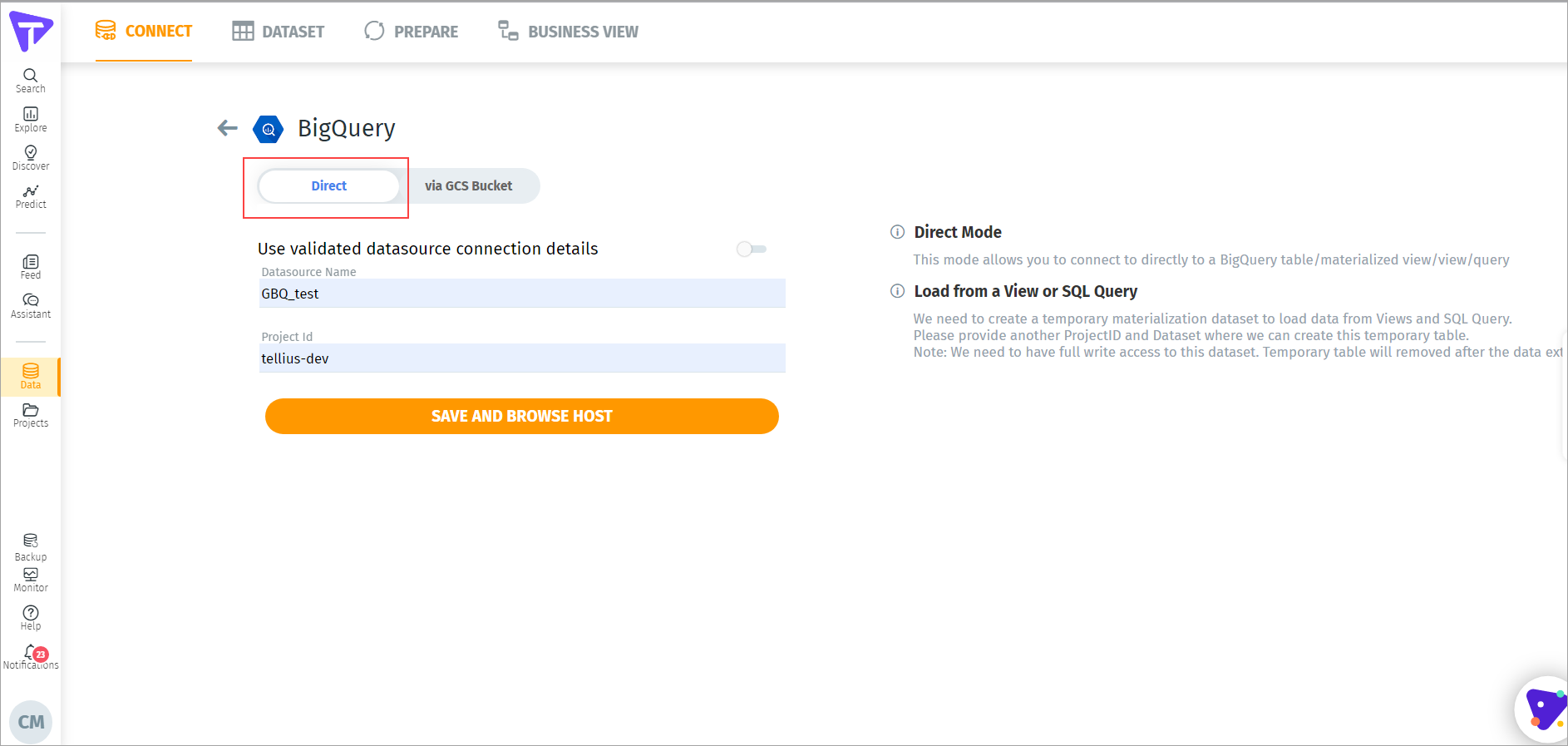The width and height of the screenshot is (1568, 746).
Task: Open Assistant in the sidebar
Action: (30, 306)
